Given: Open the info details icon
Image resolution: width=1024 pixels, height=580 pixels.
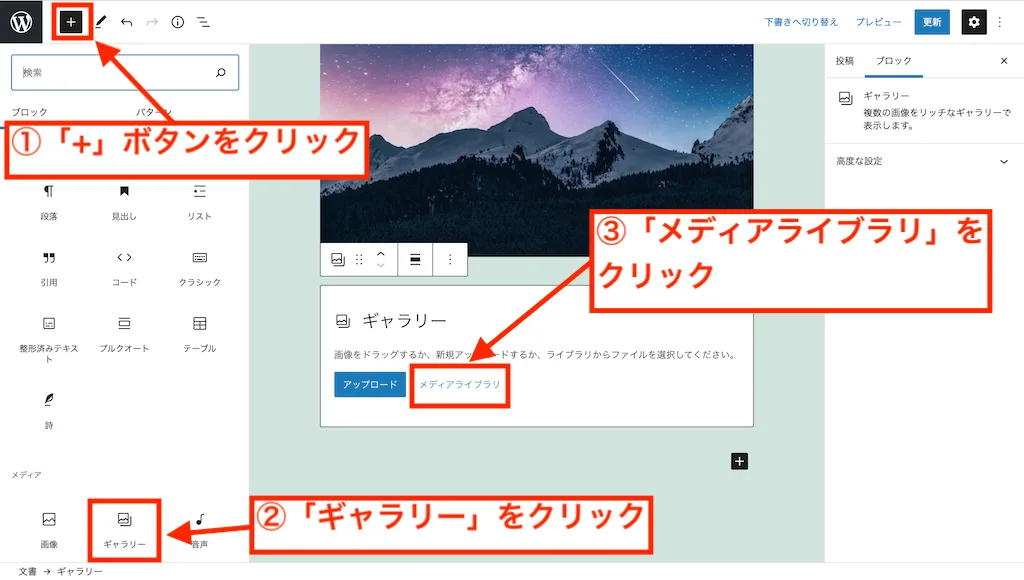Looking at the screenshot, I should [x=178, y=22].
